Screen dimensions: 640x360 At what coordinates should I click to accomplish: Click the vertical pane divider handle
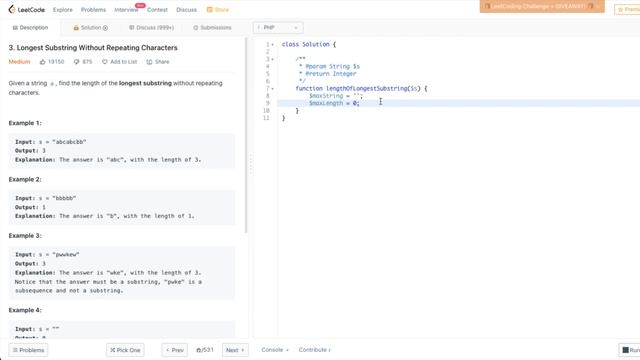point(251,163)
